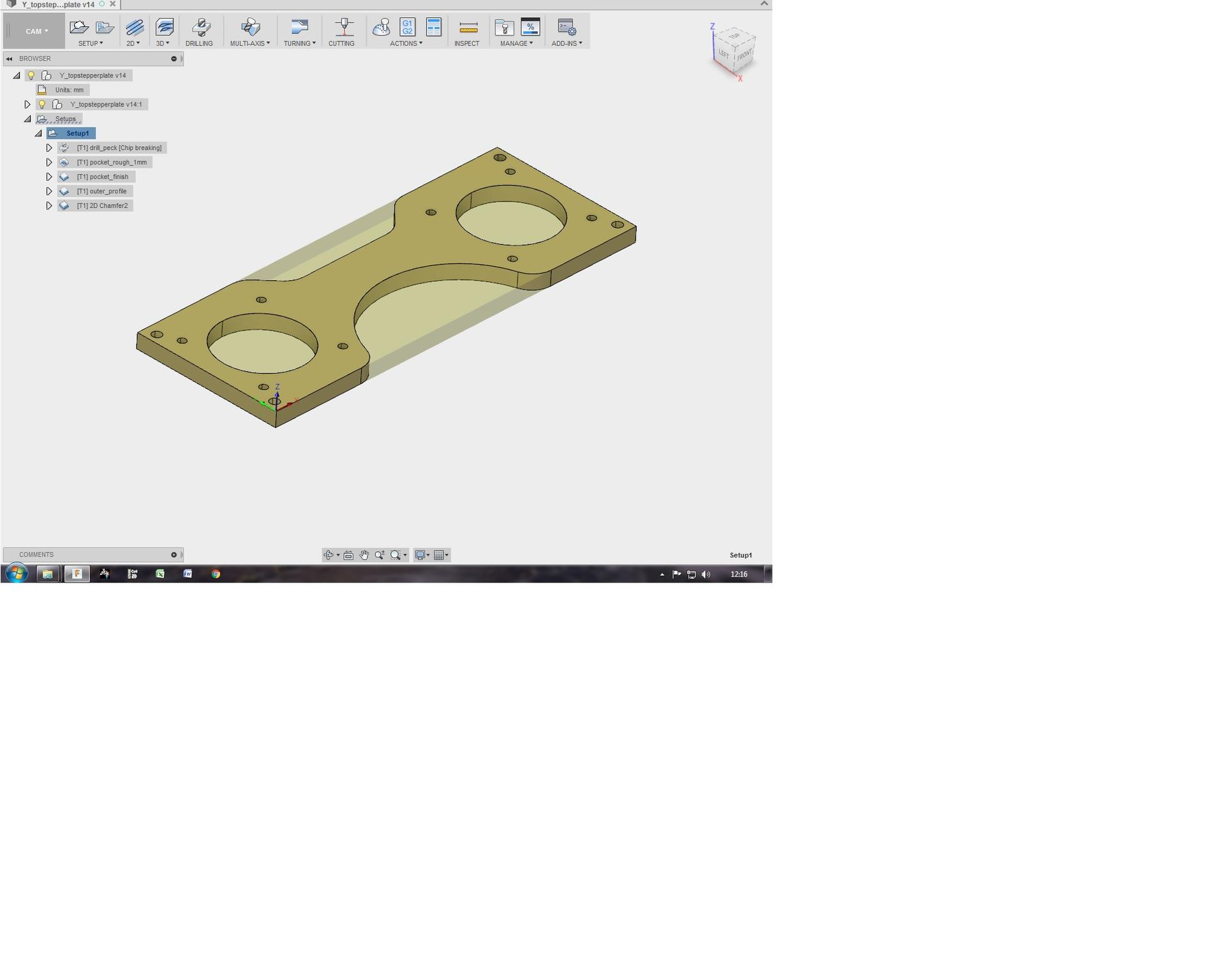Toggle lightbulb visibility of Y_topstepperplate v14:1 component
The image size is (1213, 980).
42,105
